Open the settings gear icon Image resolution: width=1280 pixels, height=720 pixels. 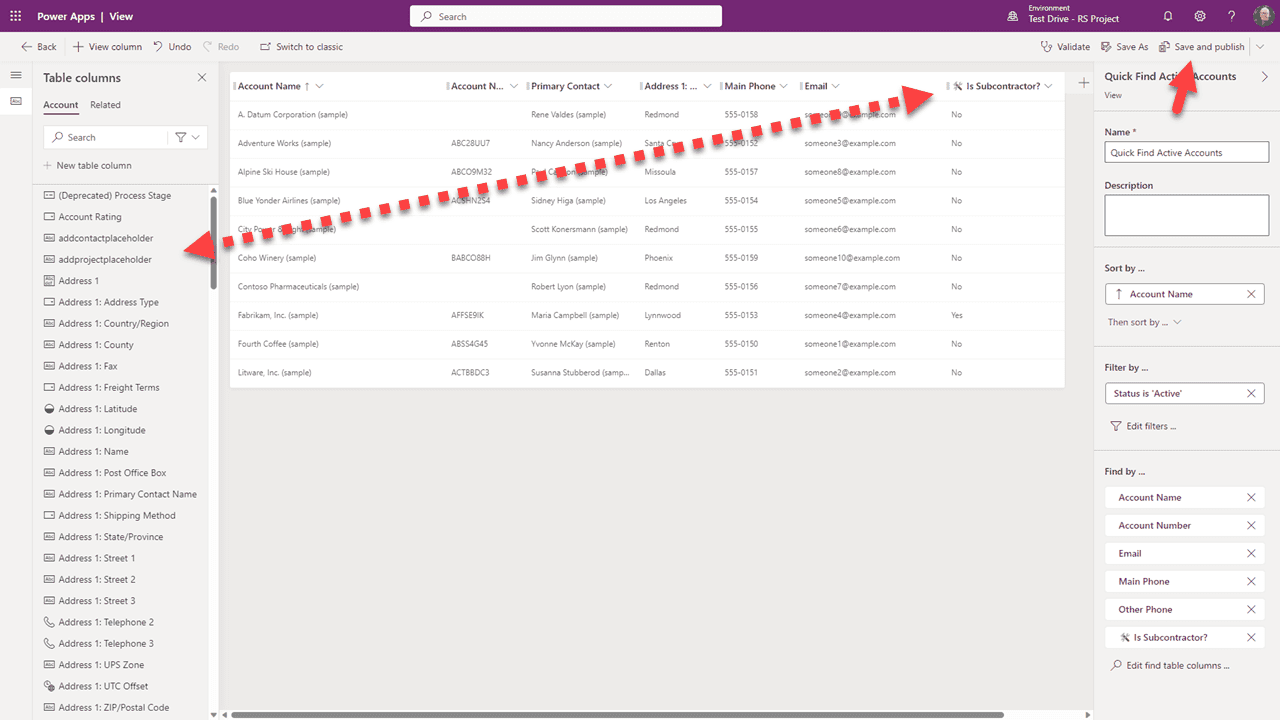[x=1199, y=16]
